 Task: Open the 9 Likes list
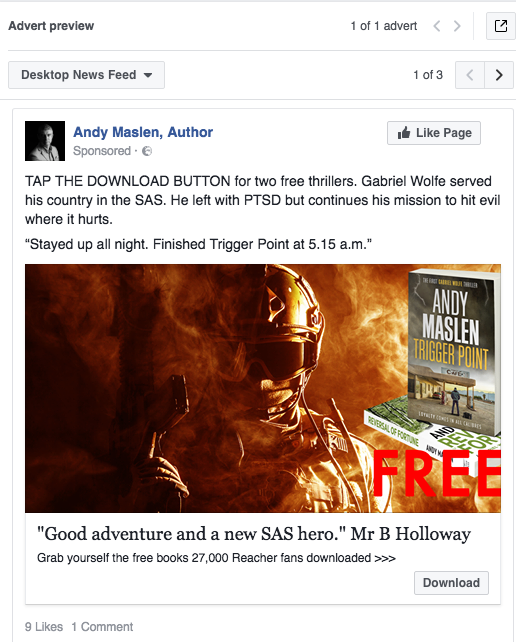coord(44,626)
